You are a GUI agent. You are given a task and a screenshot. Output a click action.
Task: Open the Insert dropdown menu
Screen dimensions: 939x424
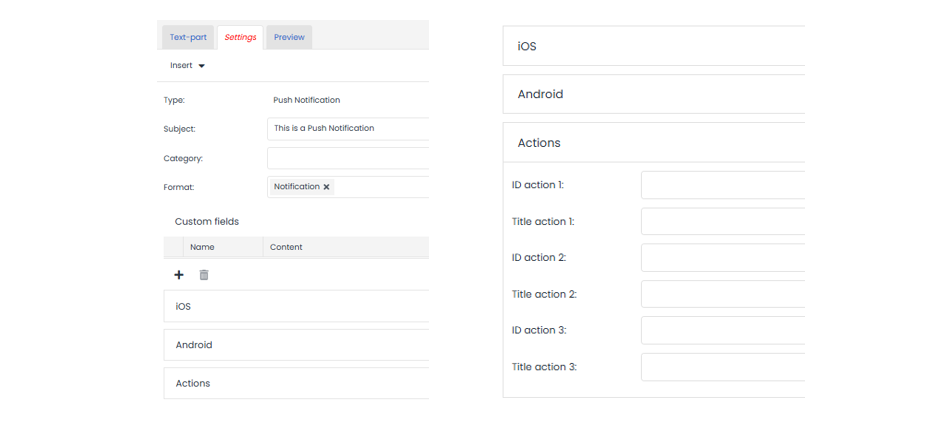coord(187,66)
